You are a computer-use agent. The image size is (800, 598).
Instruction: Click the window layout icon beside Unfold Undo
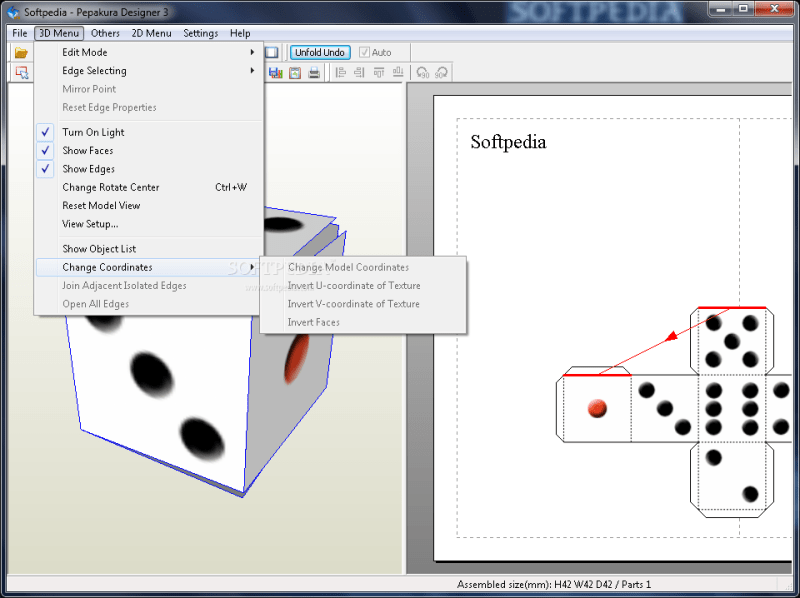(271, 52)
